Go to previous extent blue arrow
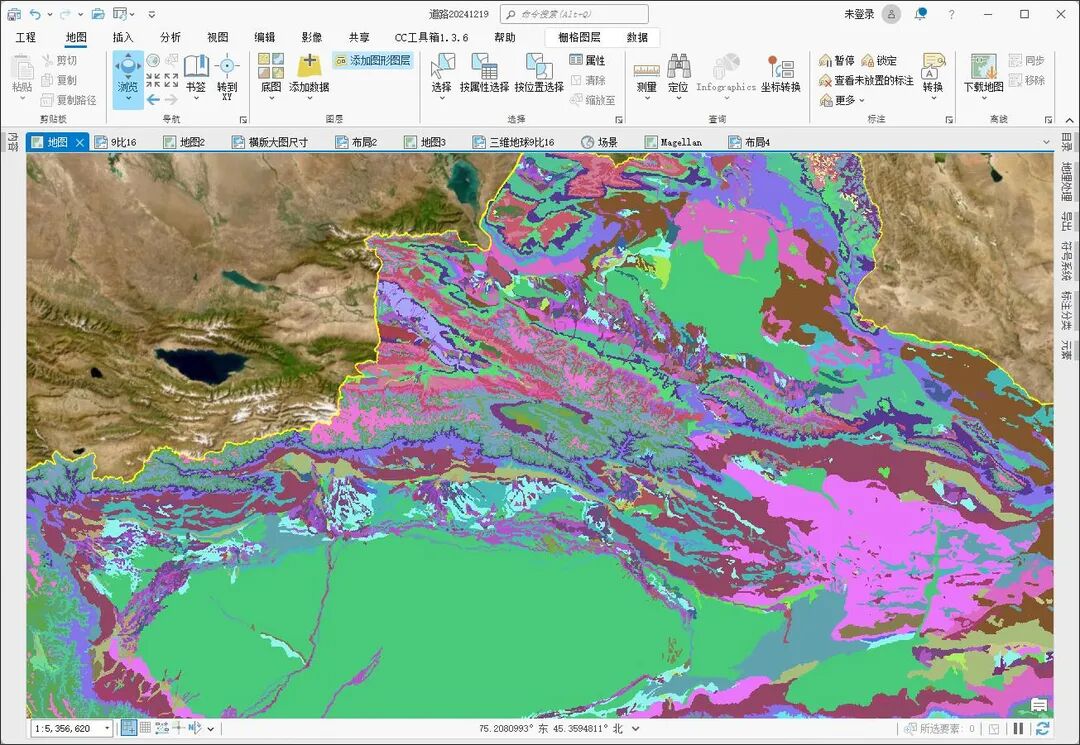This screenshot has height=745, width=1080. pyautogui.click(x=153, y=100)
